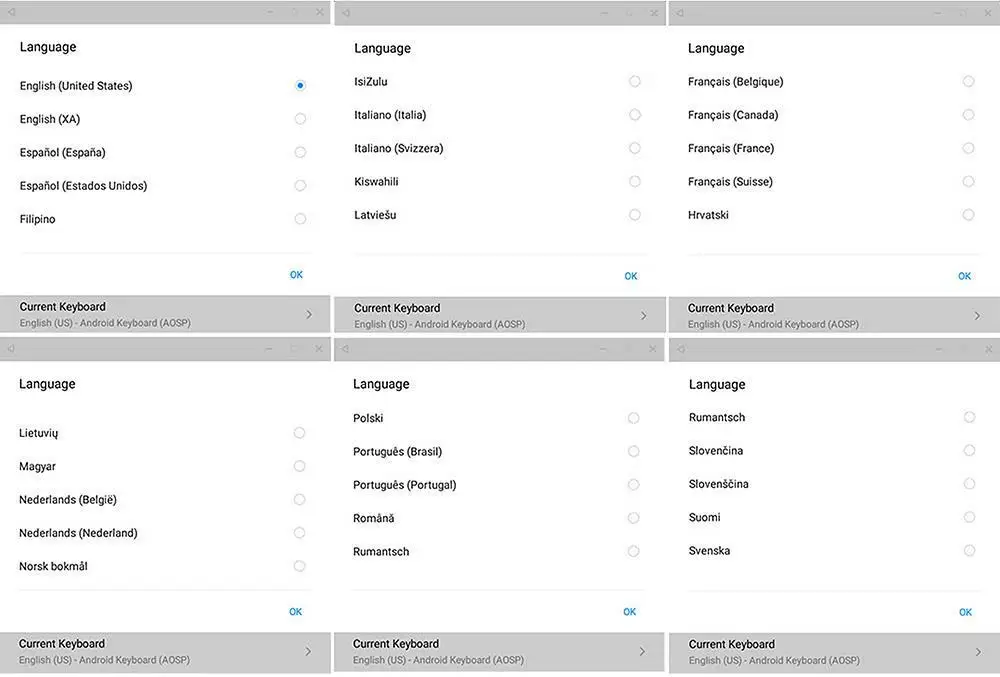The image size is (1000, 677).
Task: Select the Norsk bokmål radio button
Action: click(299, 566)
